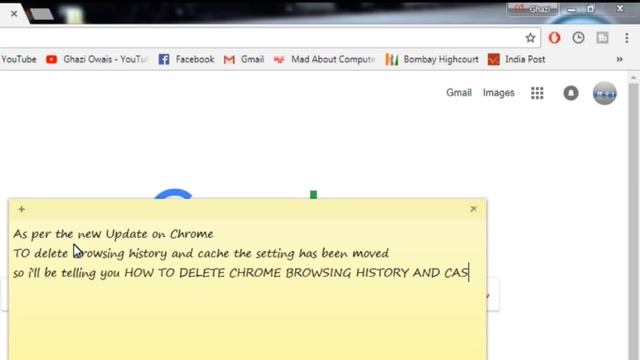Restore down the Chrome window
640x360 pixels.
pos(591,9)
